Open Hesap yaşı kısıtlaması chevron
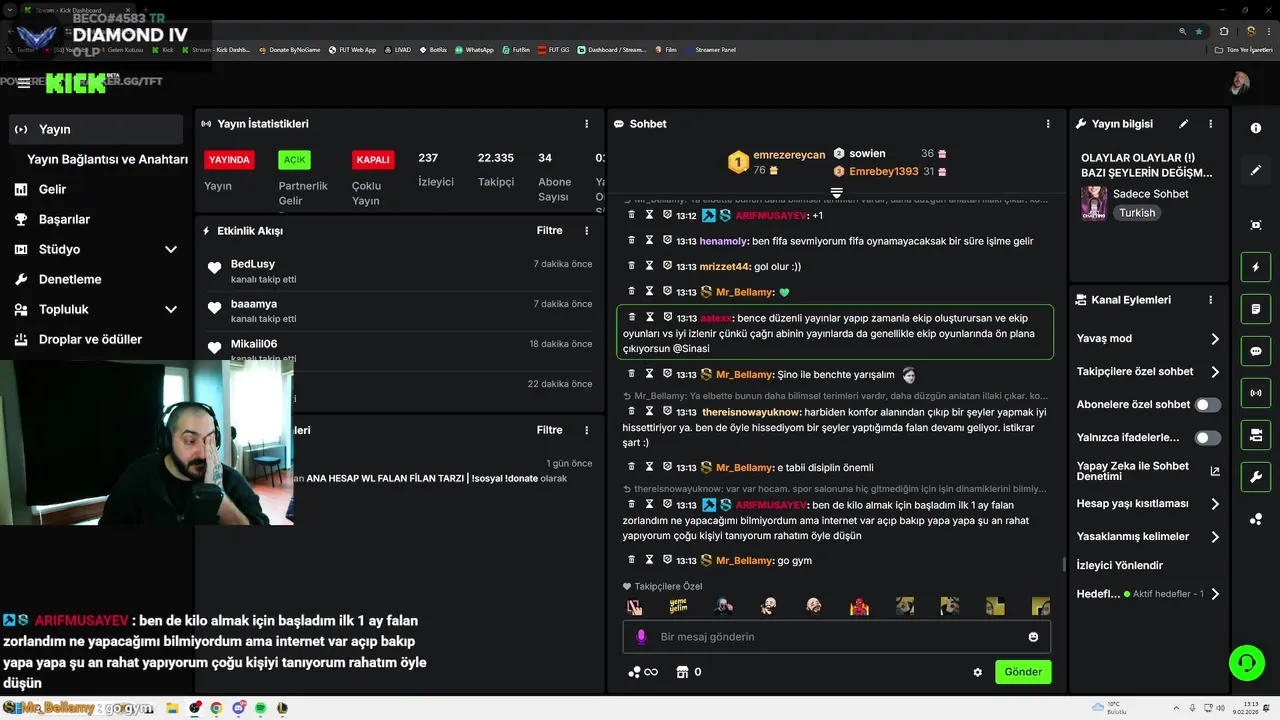This screenshot has height=720, width=1280. point(1215,504)
